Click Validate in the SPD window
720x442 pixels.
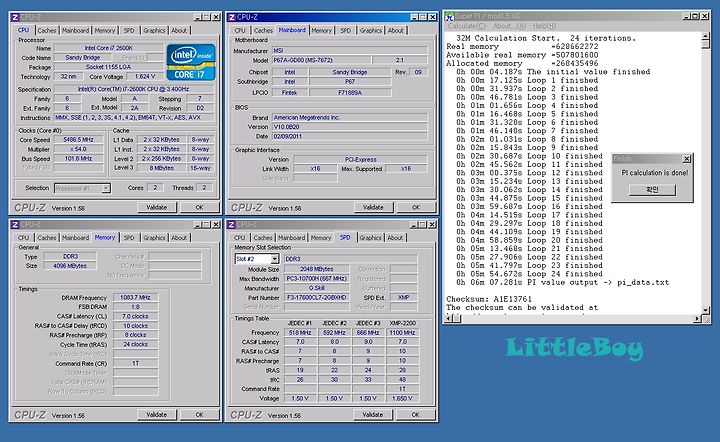pos(373,414)
